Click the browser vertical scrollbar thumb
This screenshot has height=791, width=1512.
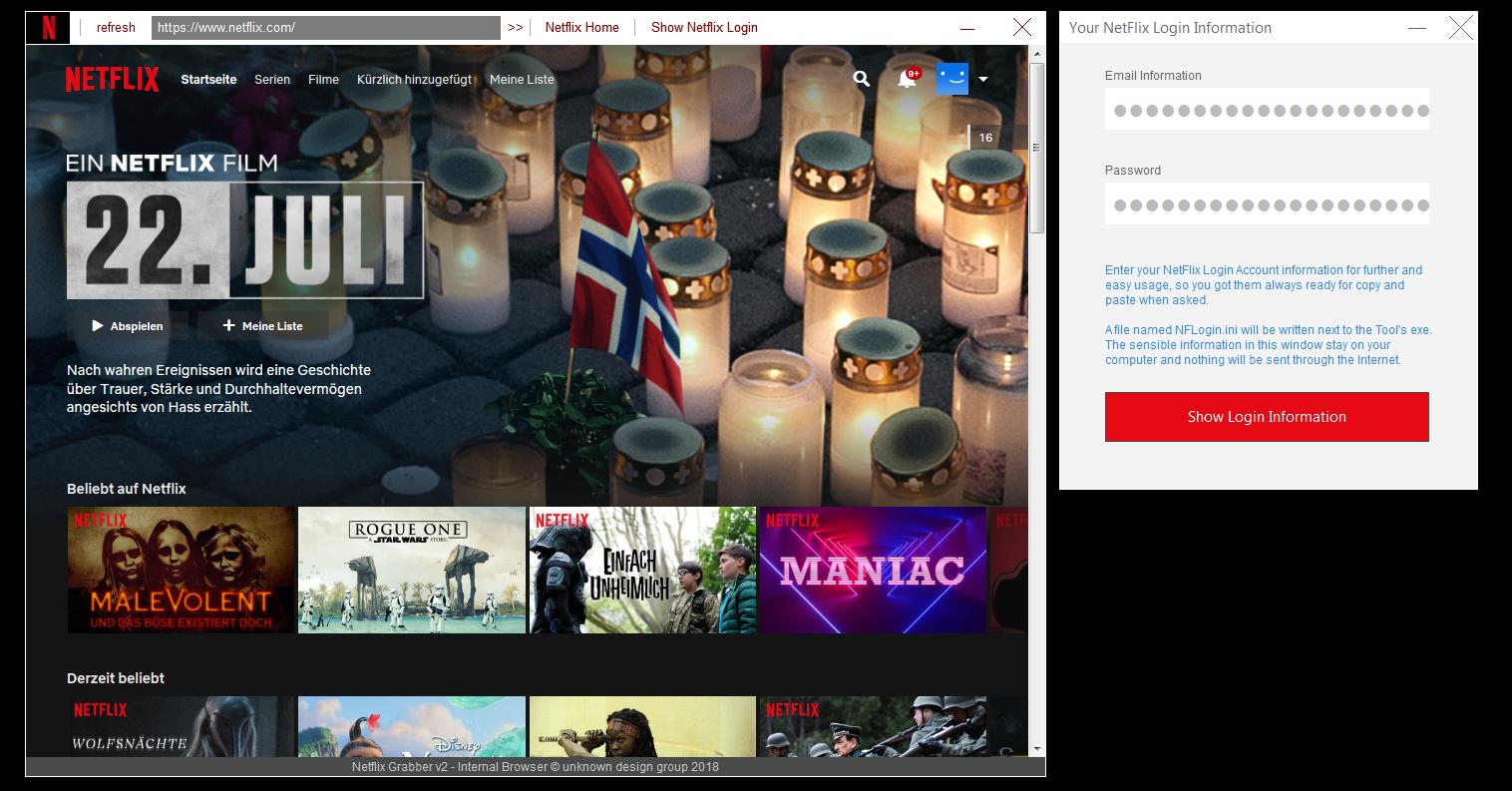[1037, 147]
